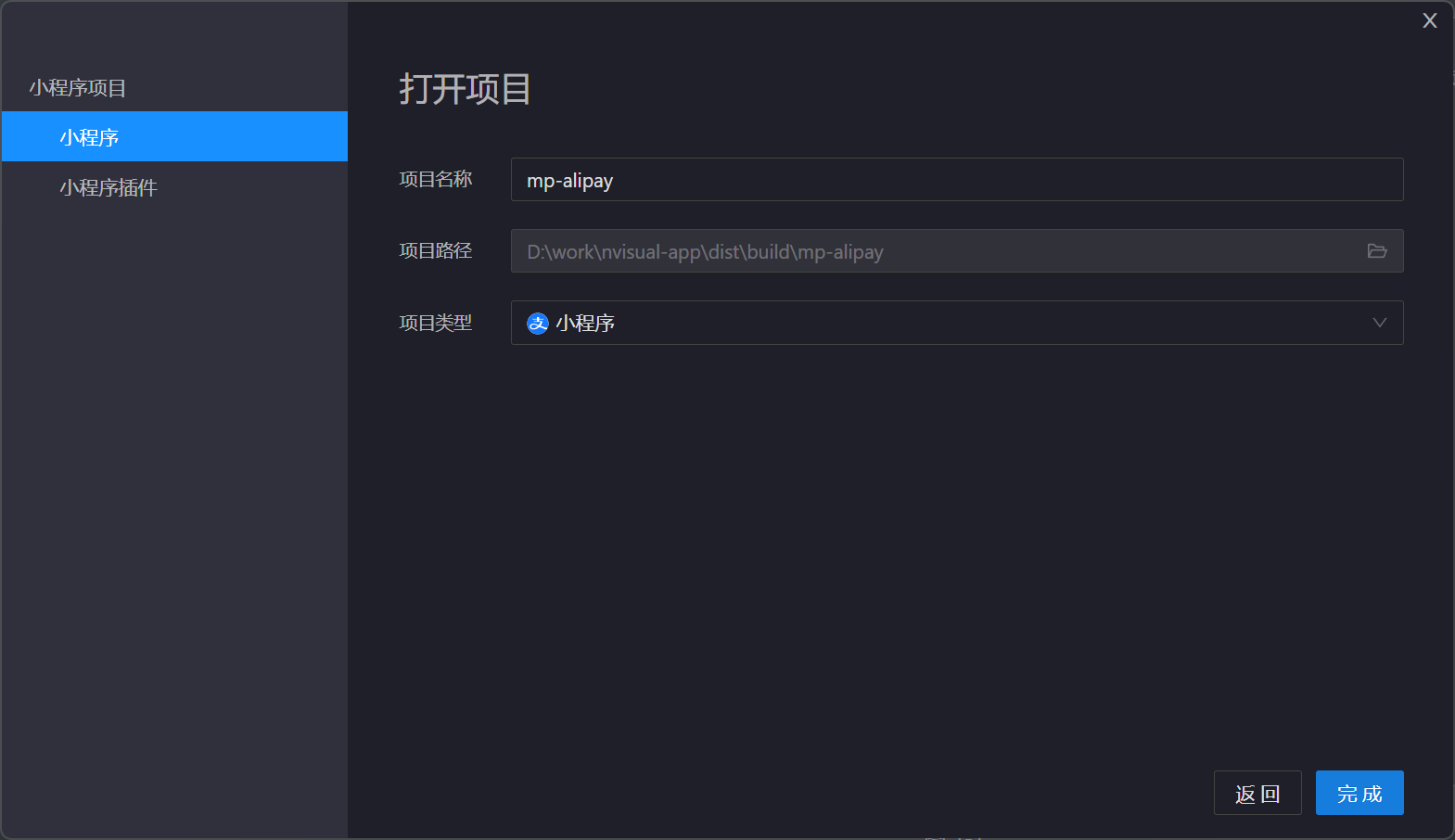Click the 打开项目 title text
This screenshot has width=1455, height=840.
coord(466,89)
